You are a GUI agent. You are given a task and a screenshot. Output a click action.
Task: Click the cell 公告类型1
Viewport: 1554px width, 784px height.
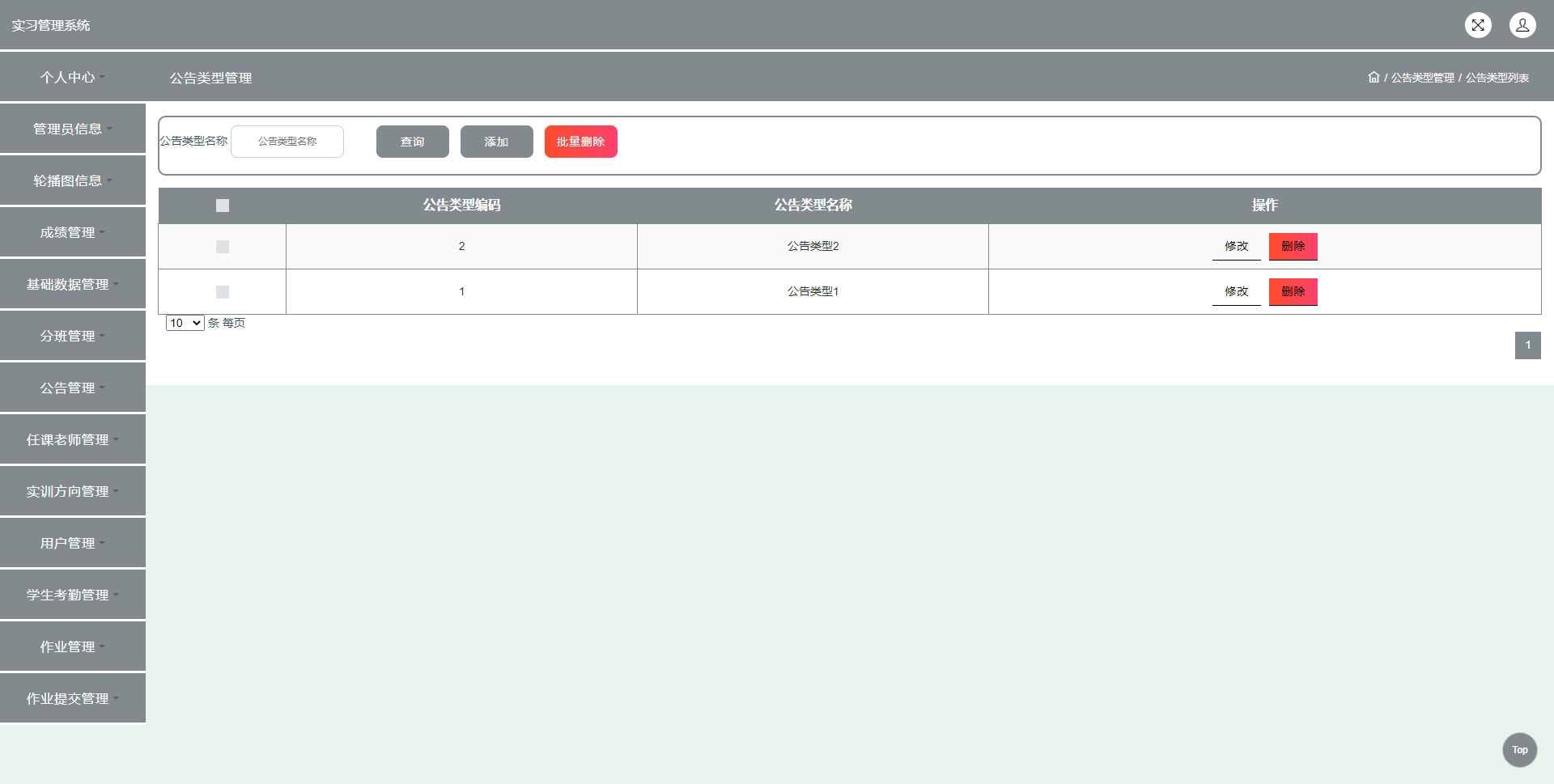click(x=813, y=292)
